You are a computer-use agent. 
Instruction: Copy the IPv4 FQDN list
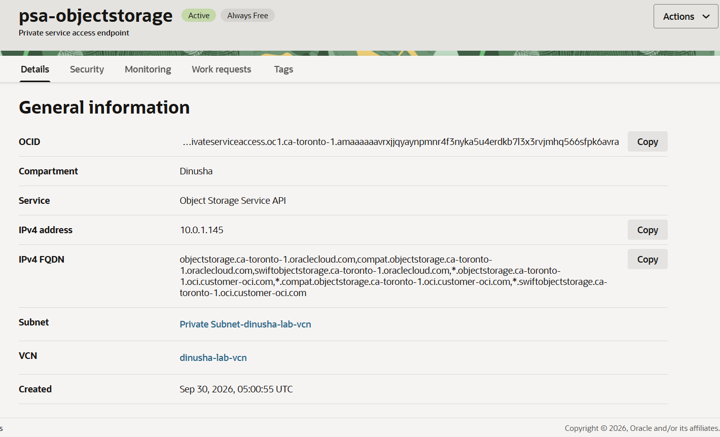click(647, 259)
